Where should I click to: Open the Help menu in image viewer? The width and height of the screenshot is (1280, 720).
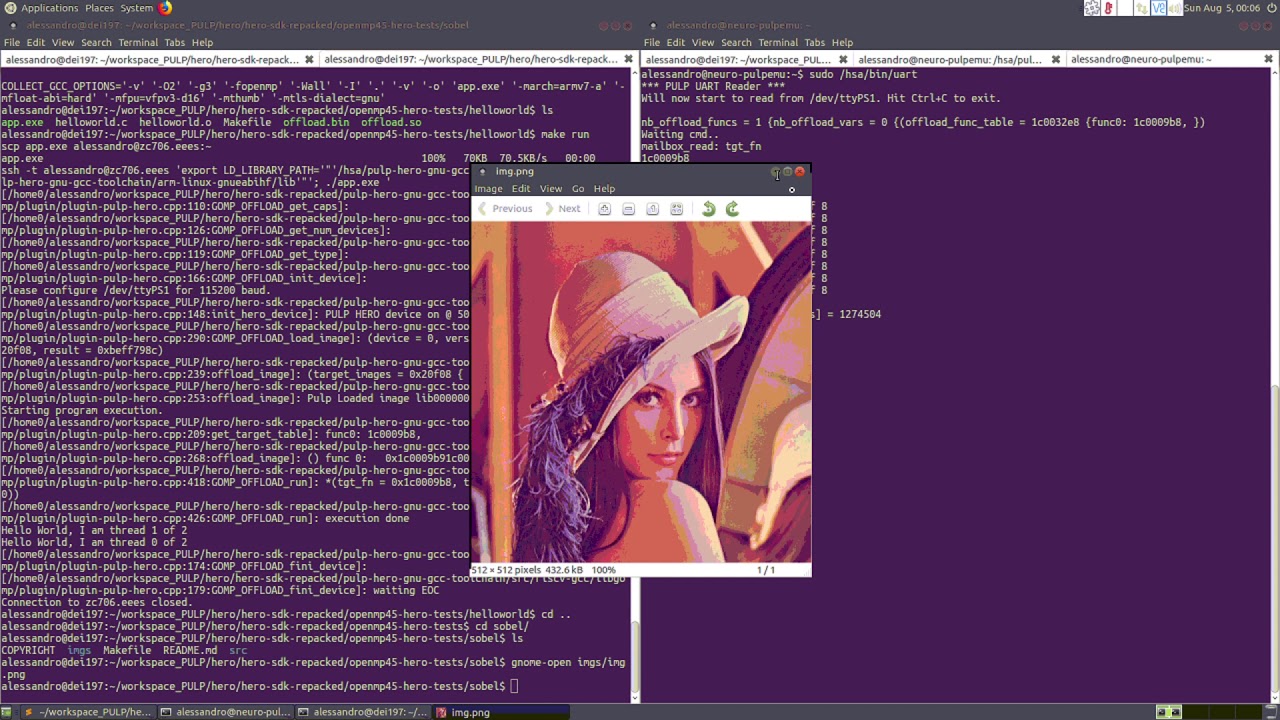(604, 189)
